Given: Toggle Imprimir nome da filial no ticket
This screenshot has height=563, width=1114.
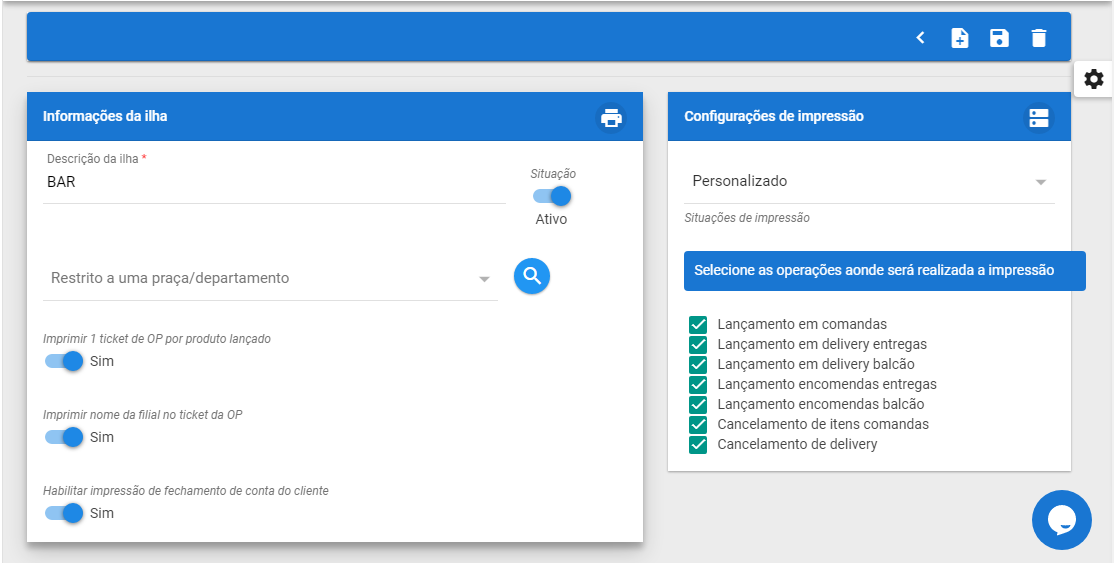Looking at the screenshot, I should click(x=64, y=437).
